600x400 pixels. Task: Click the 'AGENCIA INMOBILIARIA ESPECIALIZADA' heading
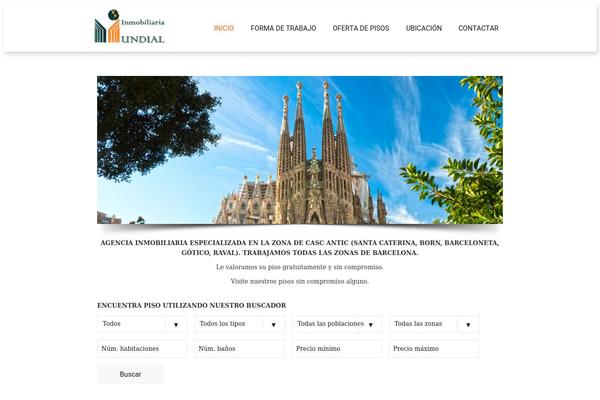coord(300,248)
